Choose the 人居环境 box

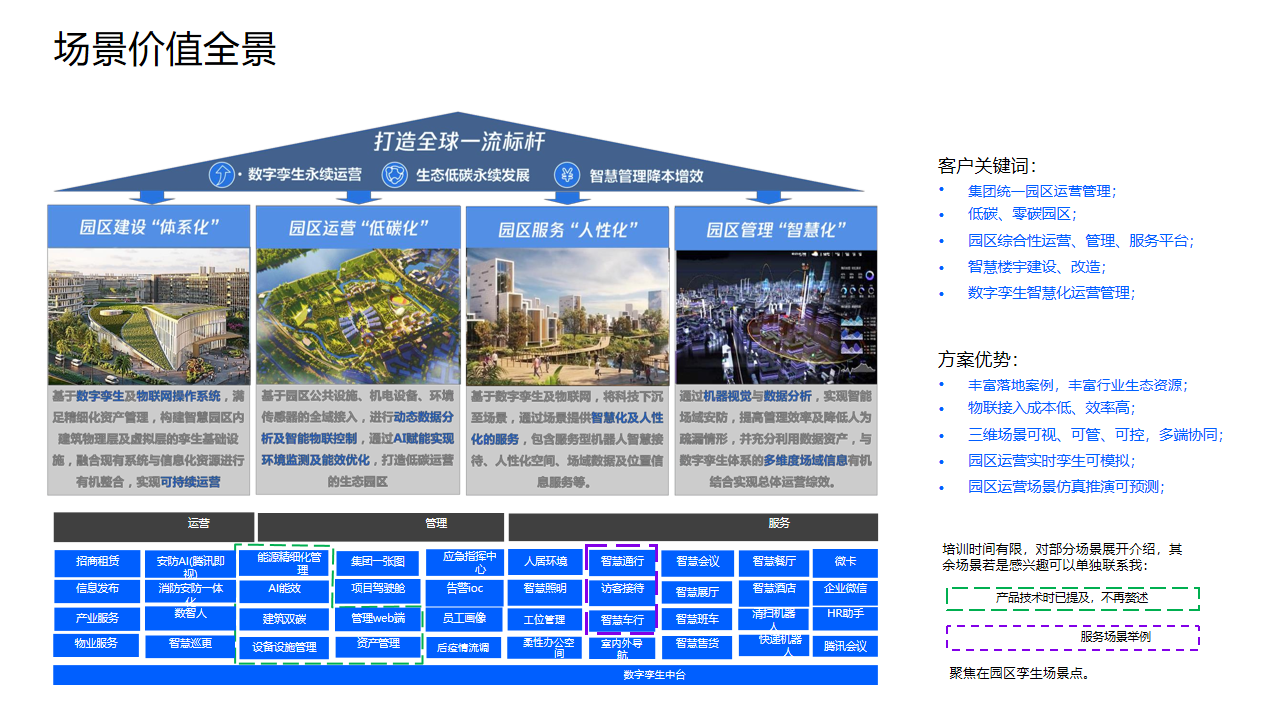(x=545, y=562)
